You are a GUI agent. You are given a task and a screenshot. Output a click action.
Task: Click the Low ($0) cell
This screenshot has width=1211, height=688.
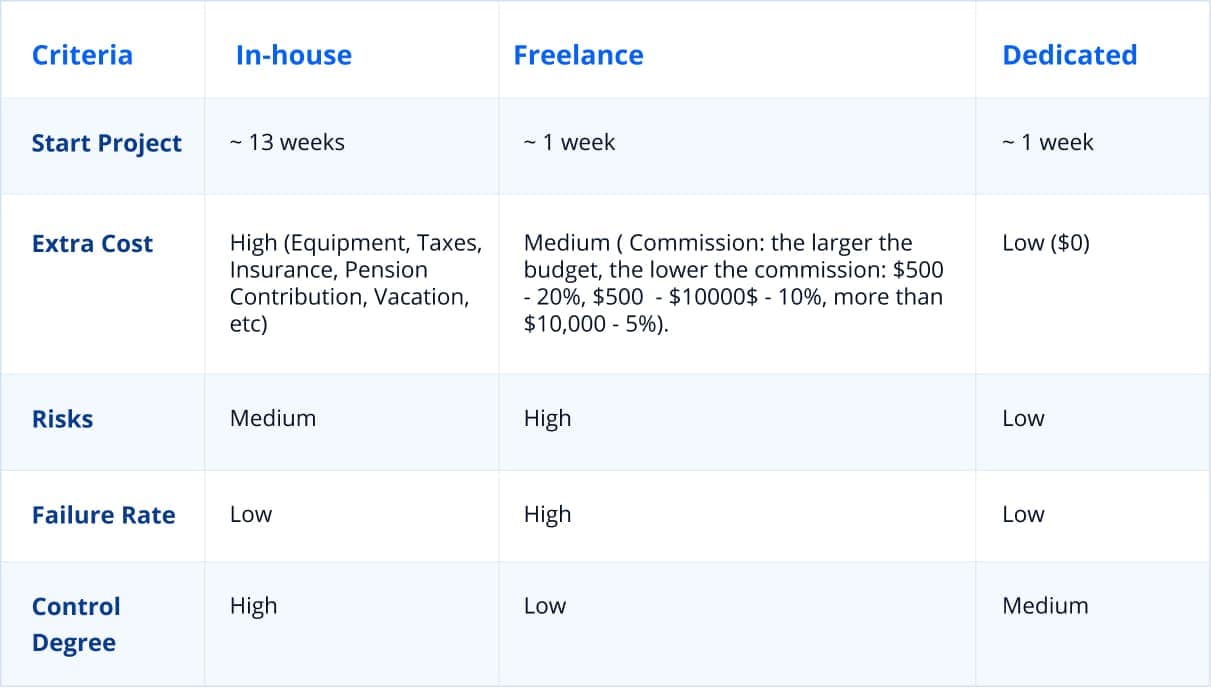coord(1045,243)
